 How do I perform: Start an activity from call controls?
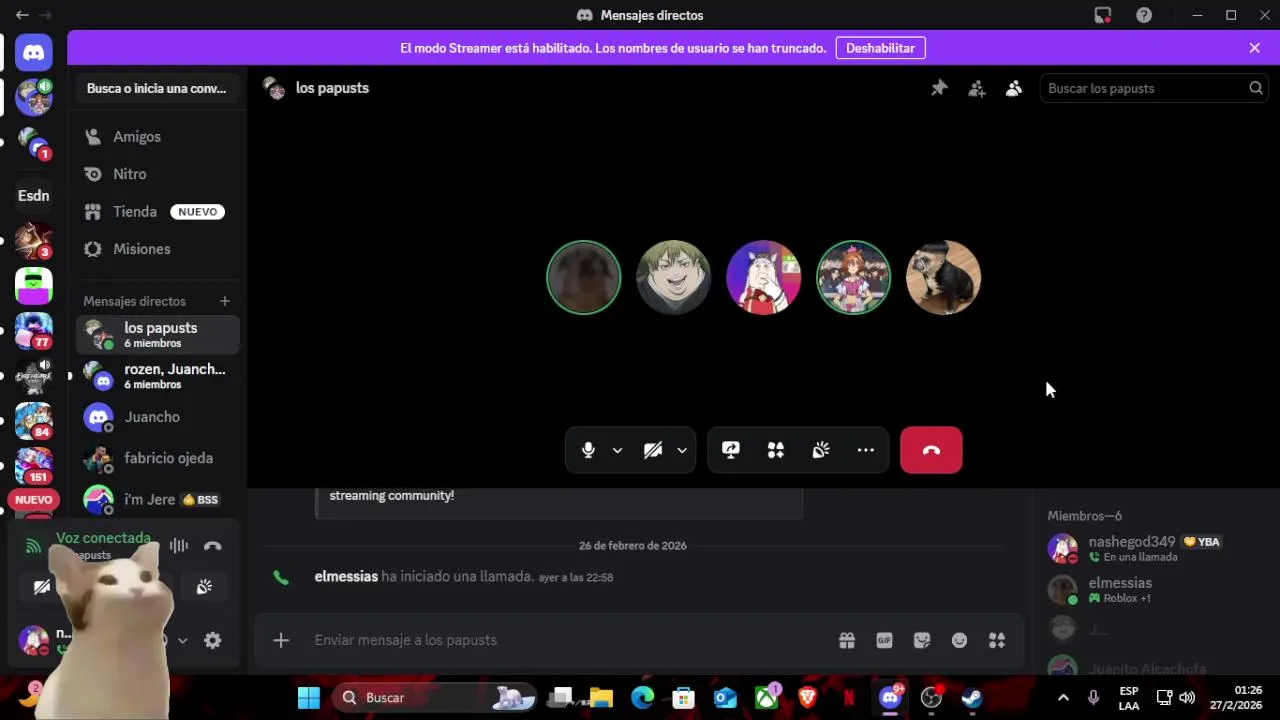coord(776,450)
